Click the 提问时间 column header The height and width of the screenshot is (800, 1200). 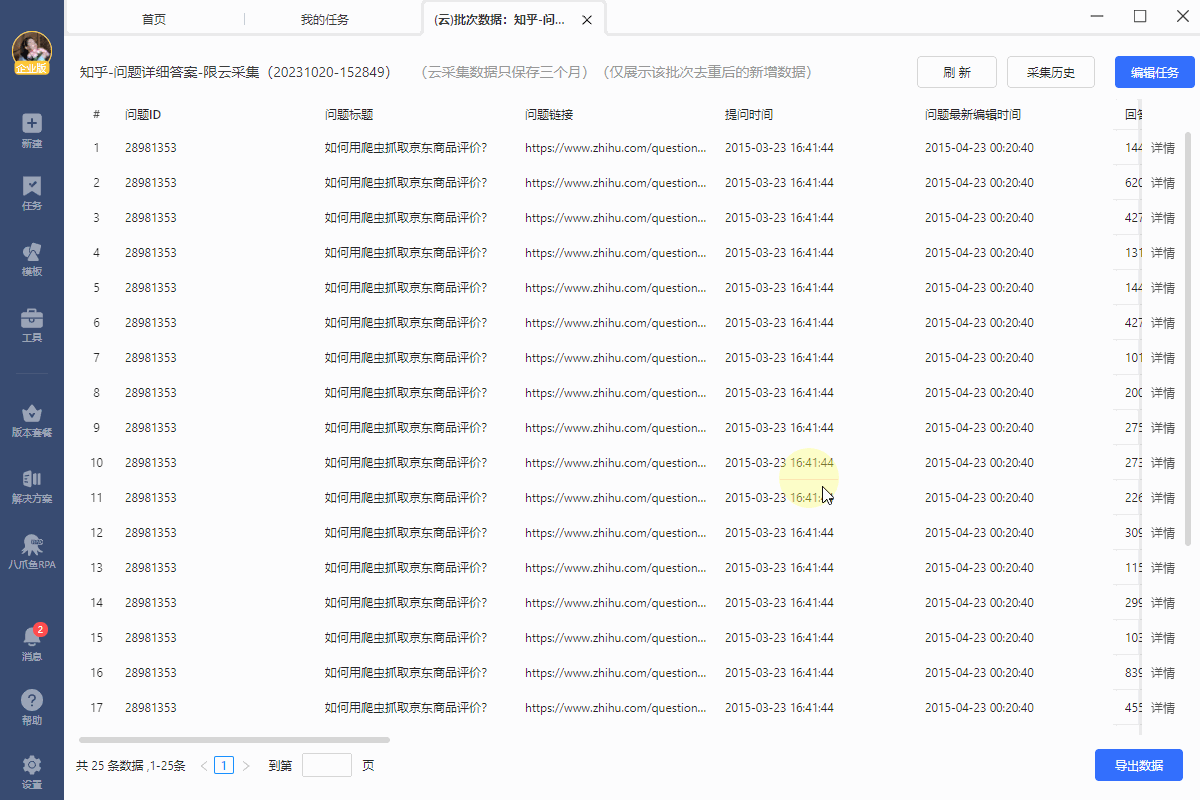[x=749, y=115]
